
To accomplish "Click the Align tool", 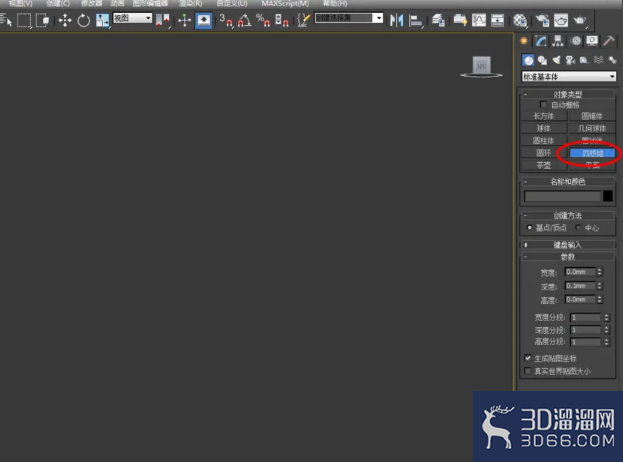I will (x=415, y=20).
